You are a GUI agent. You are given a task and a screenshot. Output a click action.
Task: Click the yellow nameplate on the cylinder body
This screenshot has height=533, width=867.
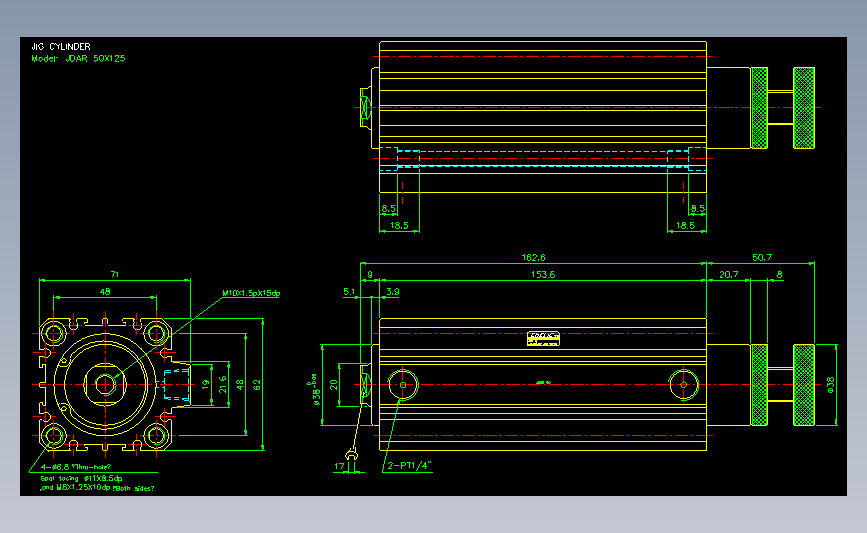pos(543,338)
